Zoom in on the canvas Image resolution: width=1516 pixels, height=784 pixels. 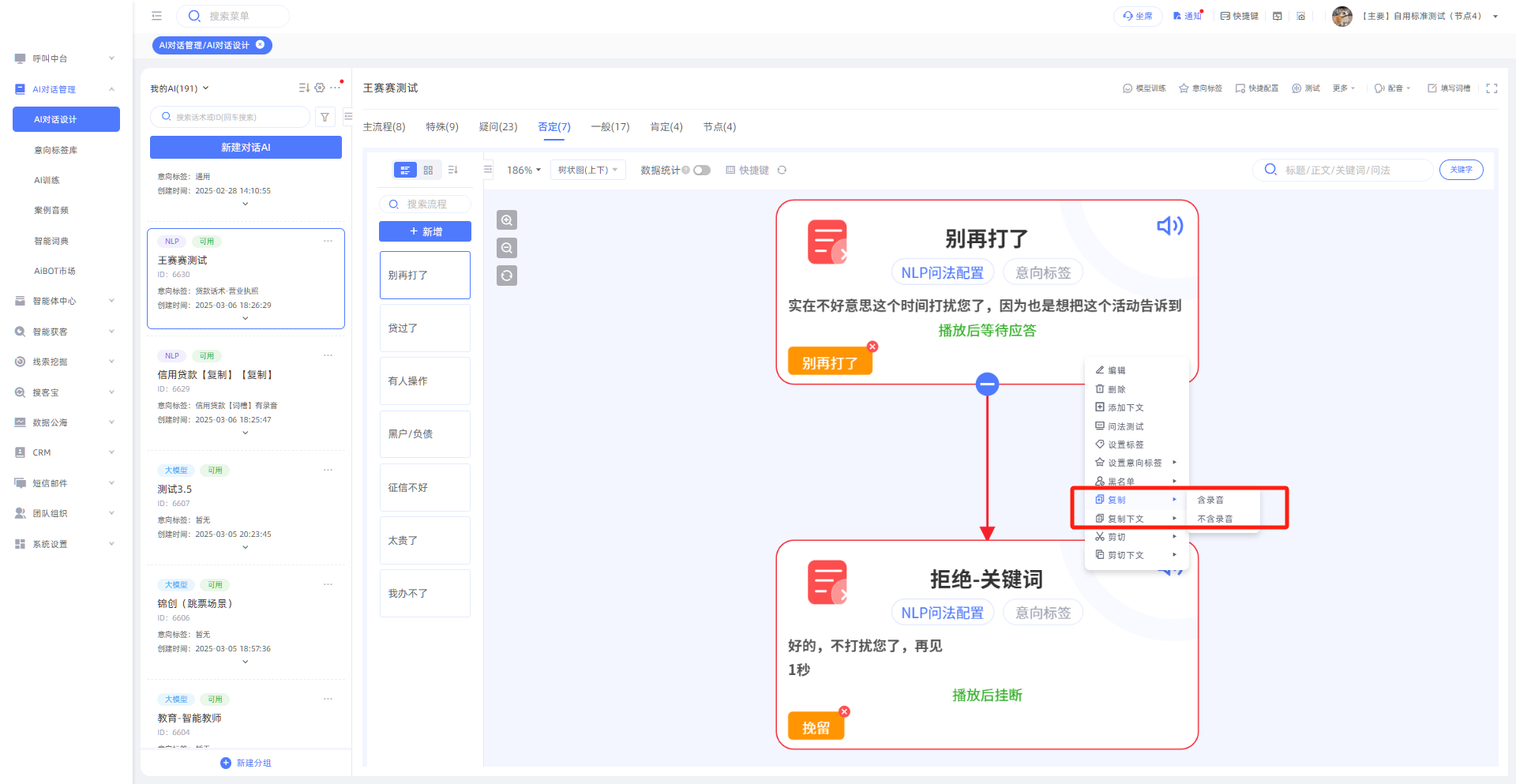coord(507,220)
